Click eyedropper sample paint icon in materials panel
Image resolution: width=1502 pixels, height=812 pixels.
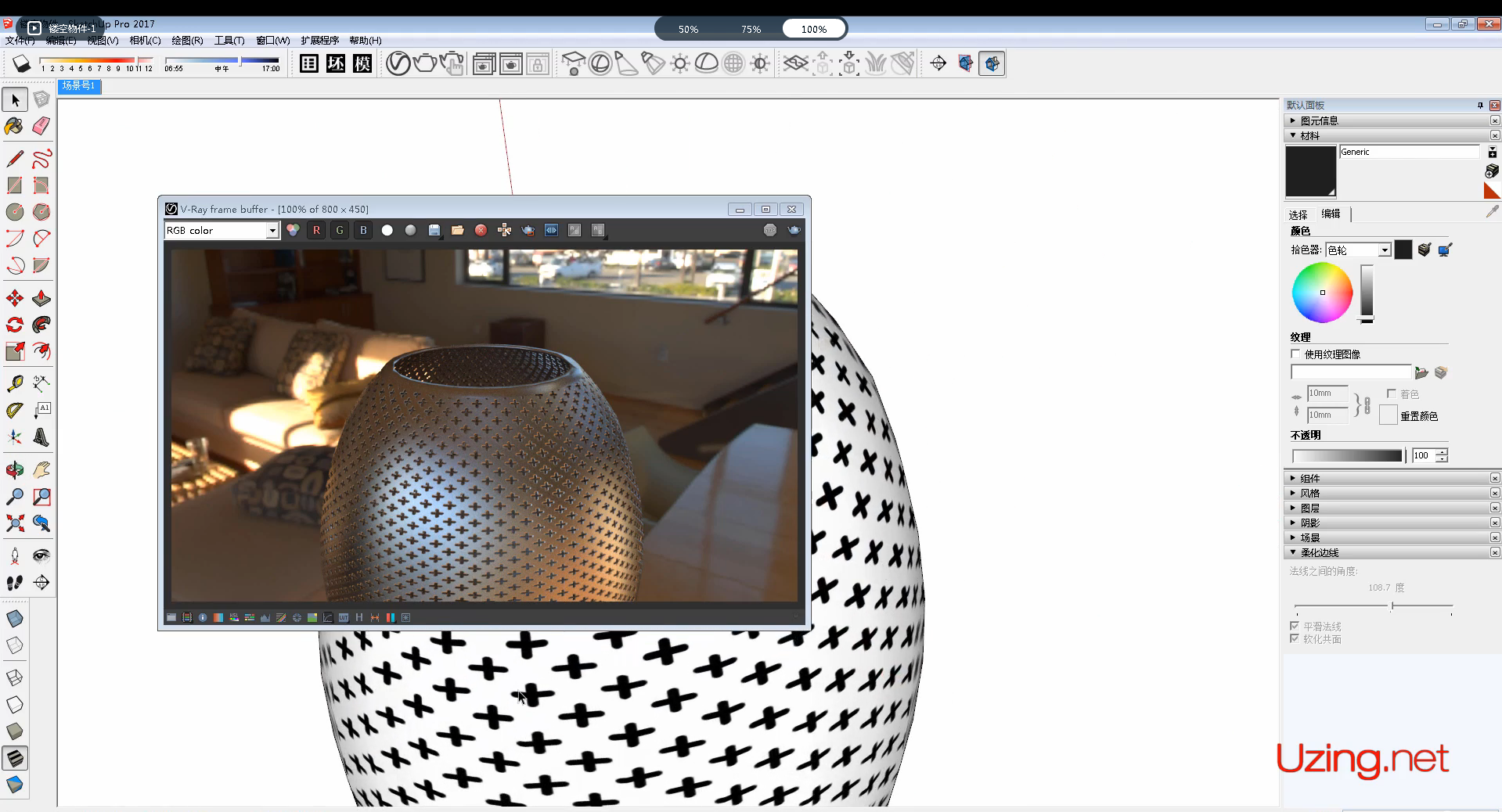(x=1492, y=211)
